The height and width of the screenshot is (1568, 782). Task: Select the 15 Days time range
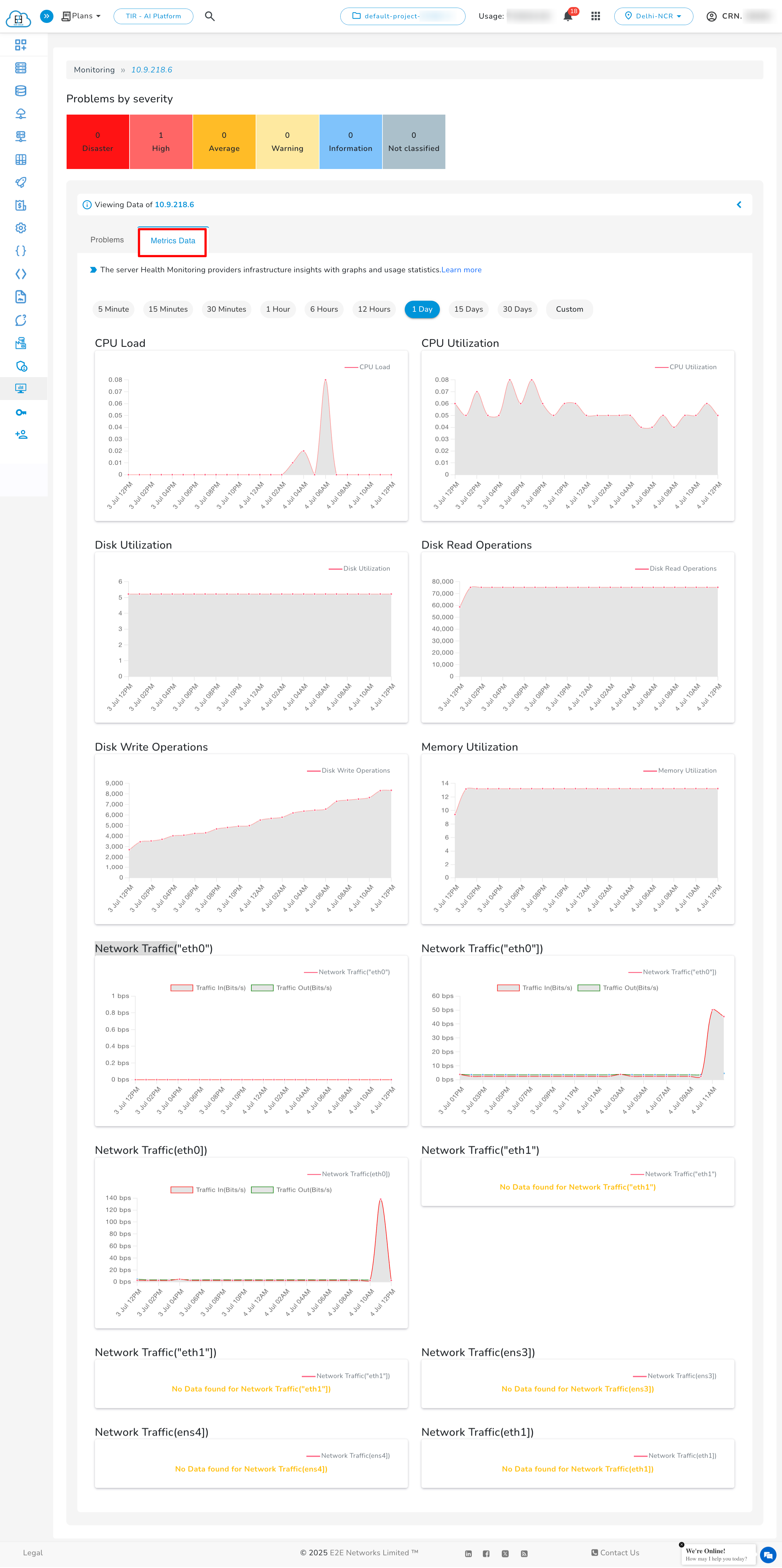point(468,309)
